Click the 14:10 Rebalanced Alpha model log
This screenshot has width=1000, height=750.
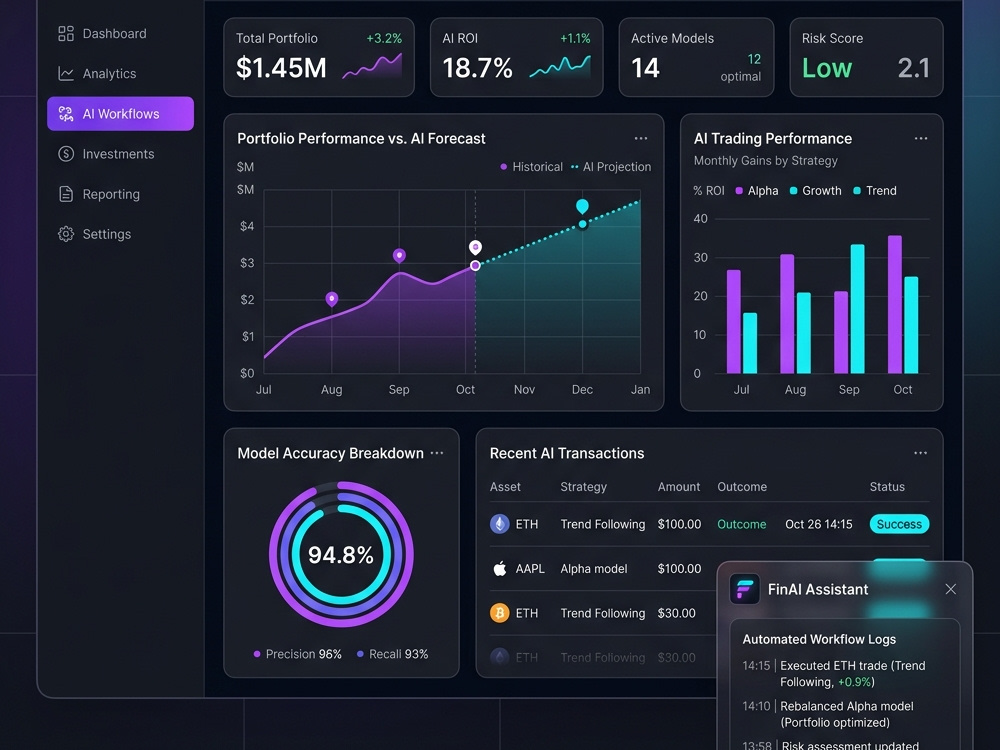828,714
